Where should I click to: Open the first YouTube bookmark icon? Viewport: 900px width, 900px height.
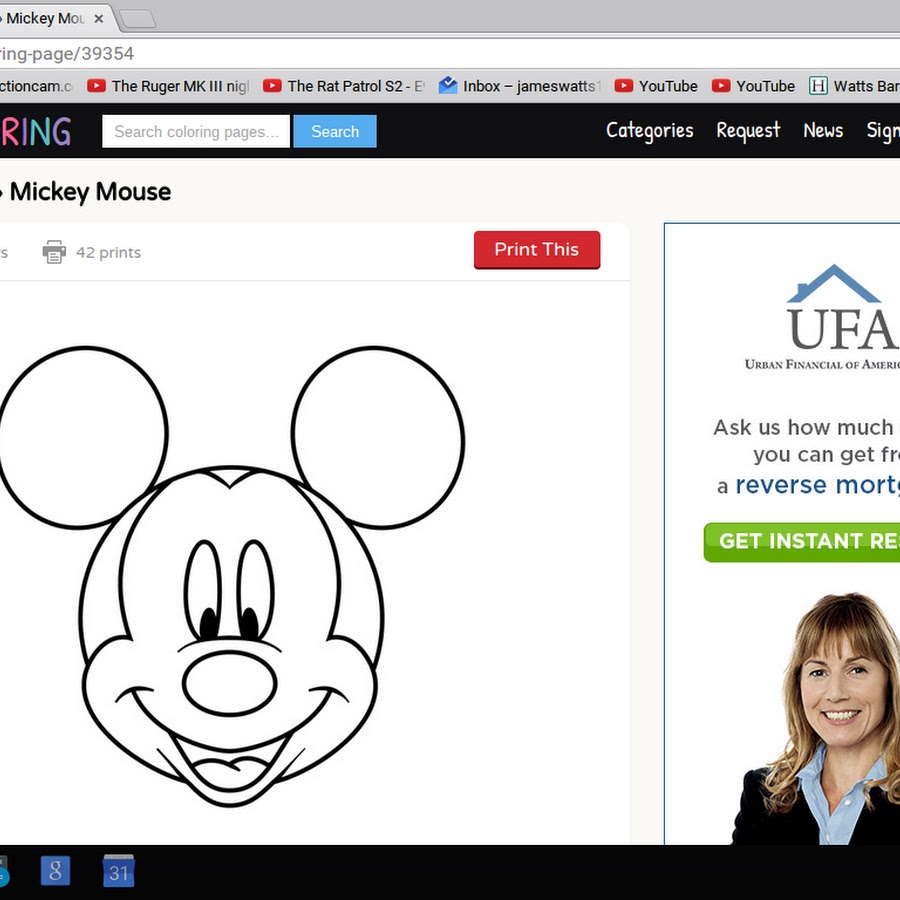623,86
